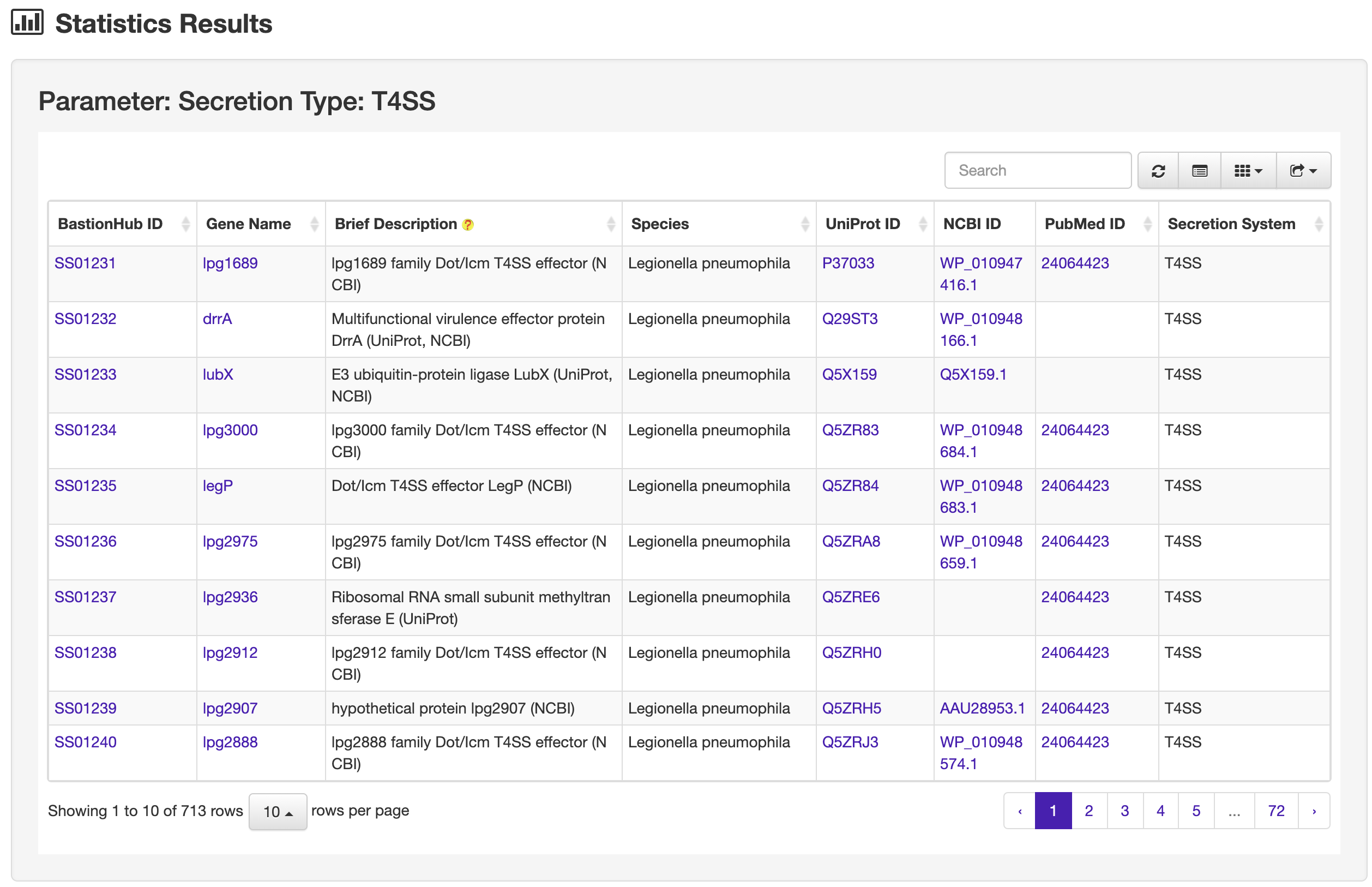Open UniProt link Q5ZRE6
The width and height of the screenshot is (1372, 887).
(x=850, y=597)
